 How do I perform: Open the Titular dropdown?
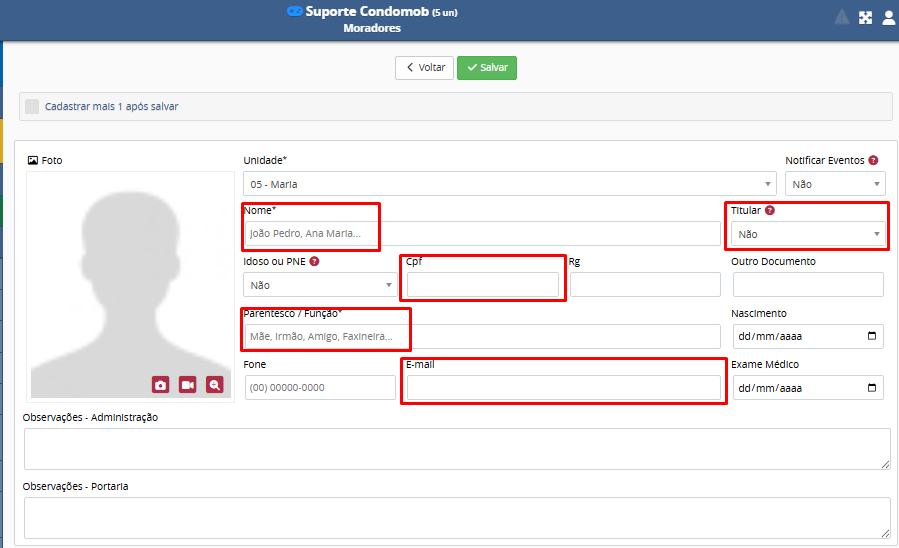tap(807, 234)
